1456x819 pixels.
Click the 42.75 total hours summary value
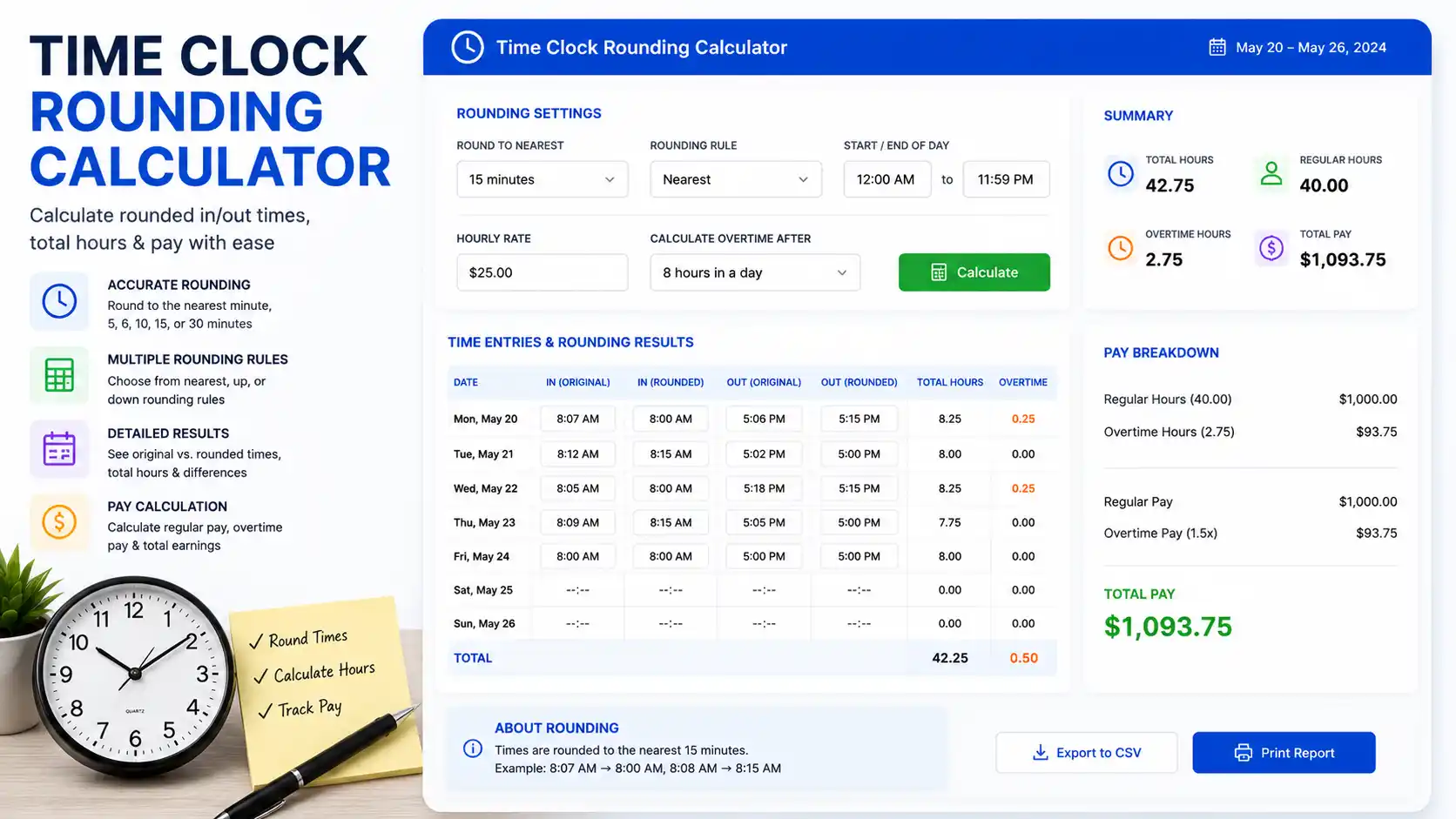1170,185
